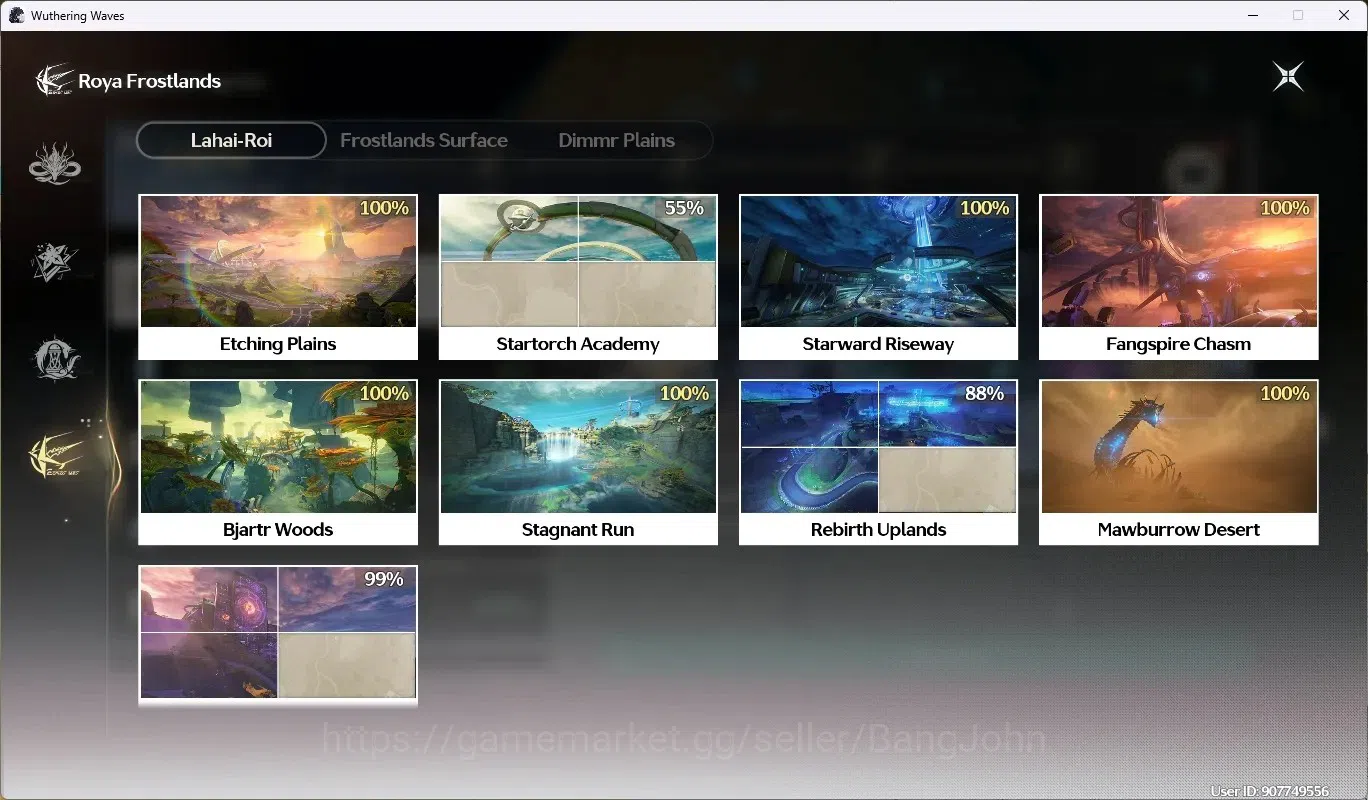
Task: Select the star-shaped region emblem in sidebar
Action: [54, 262]
